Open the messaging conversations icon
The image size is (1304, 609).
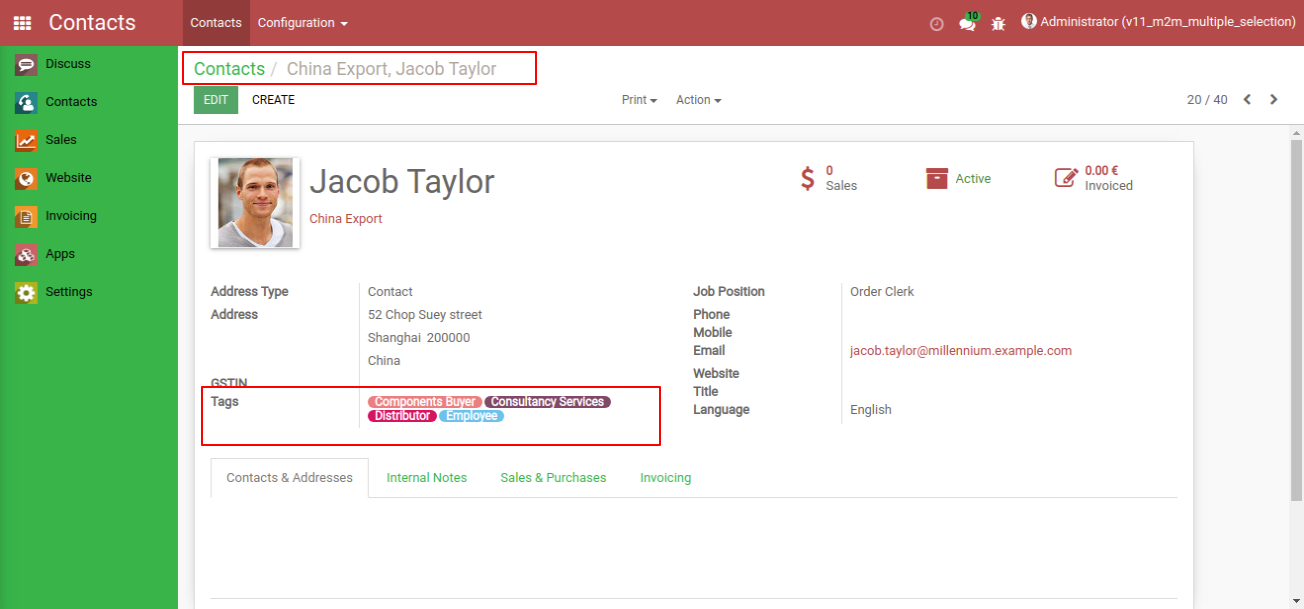pos(966,22)
